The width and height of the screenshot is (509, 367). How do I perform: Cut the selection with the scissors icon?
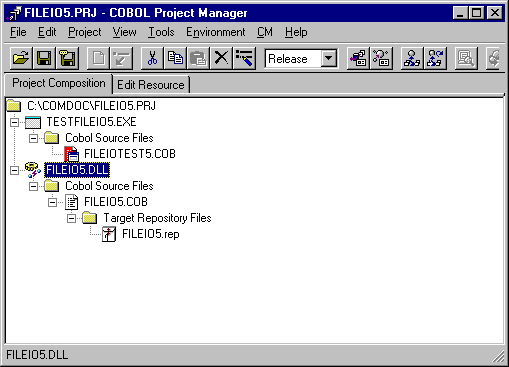[152, 58]
